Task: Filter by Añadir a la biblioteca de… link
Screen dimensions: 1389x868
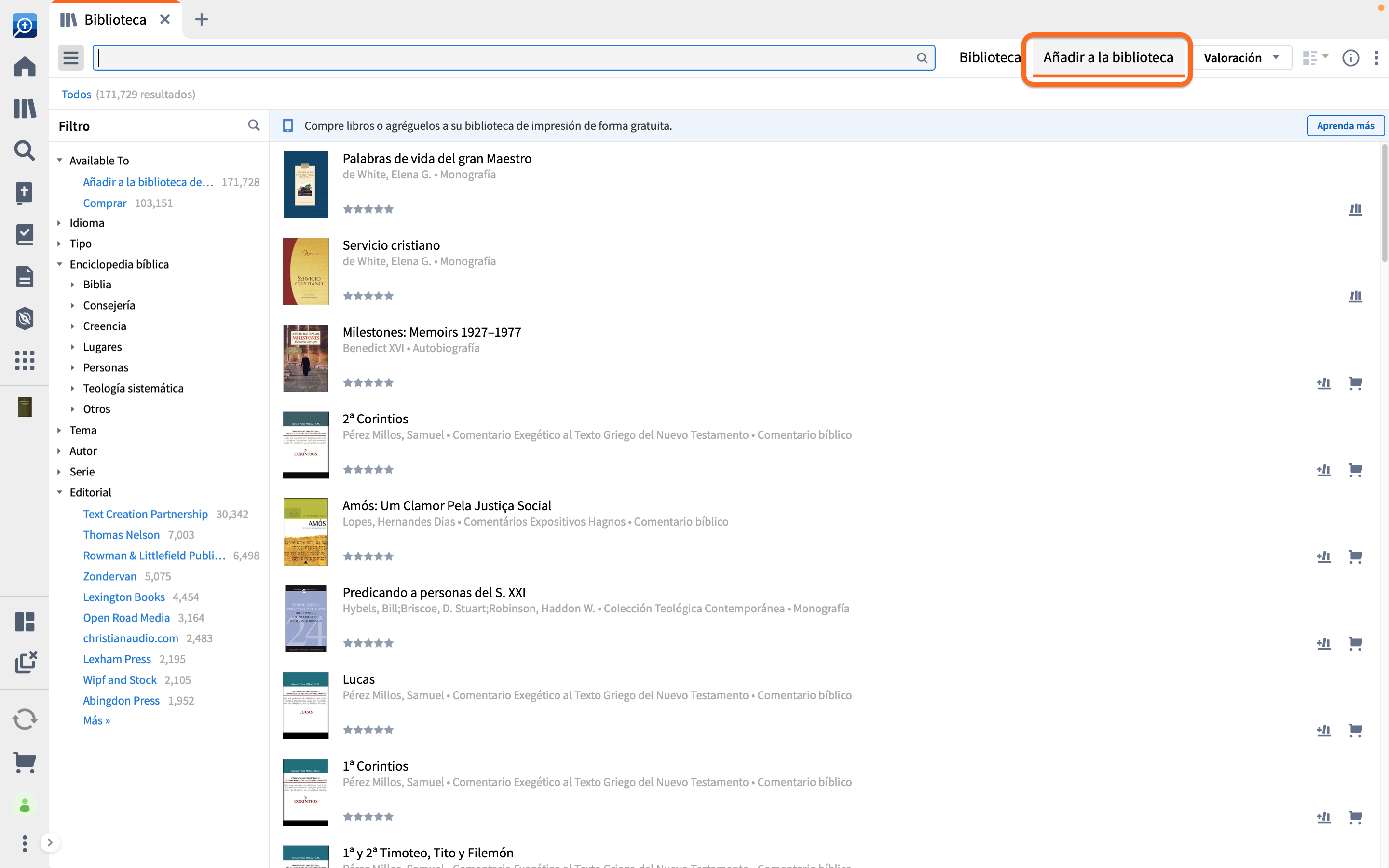Action: [x=148, y=182]
